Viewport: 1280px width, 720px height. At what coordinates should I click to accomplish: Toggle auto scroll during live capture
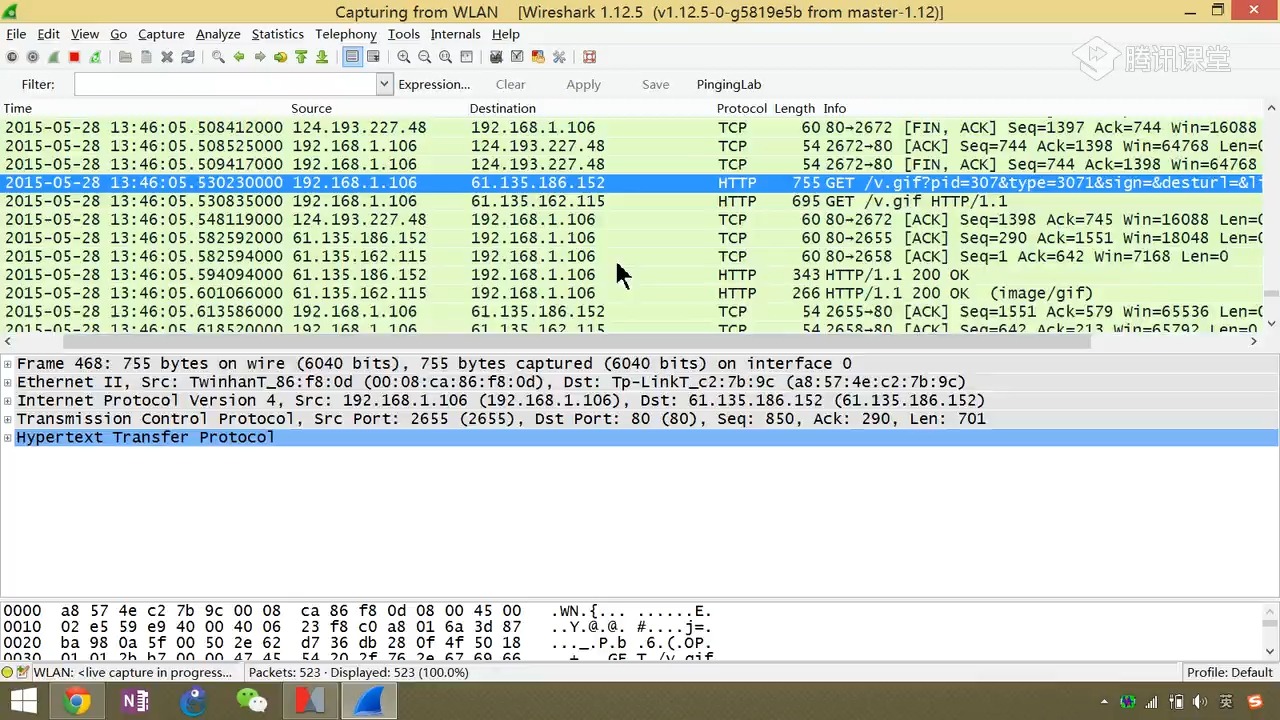pyautogui.click(x=373, y=57)
